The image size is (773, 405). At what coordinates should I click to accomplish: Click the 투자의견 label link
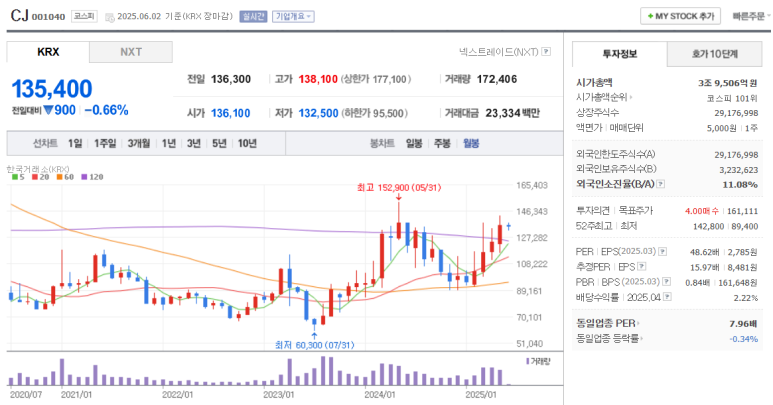[593, 211]
